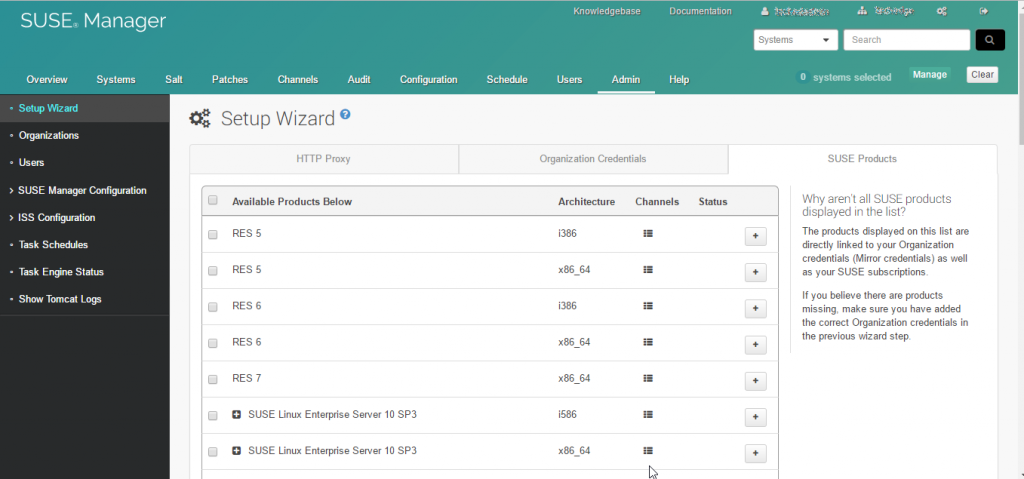This screenshot has width=1024, height=479.
Task: Expand SUSE Linux Enterprise Server 10 SP3 i586
Action: click(x=237, y=415)
